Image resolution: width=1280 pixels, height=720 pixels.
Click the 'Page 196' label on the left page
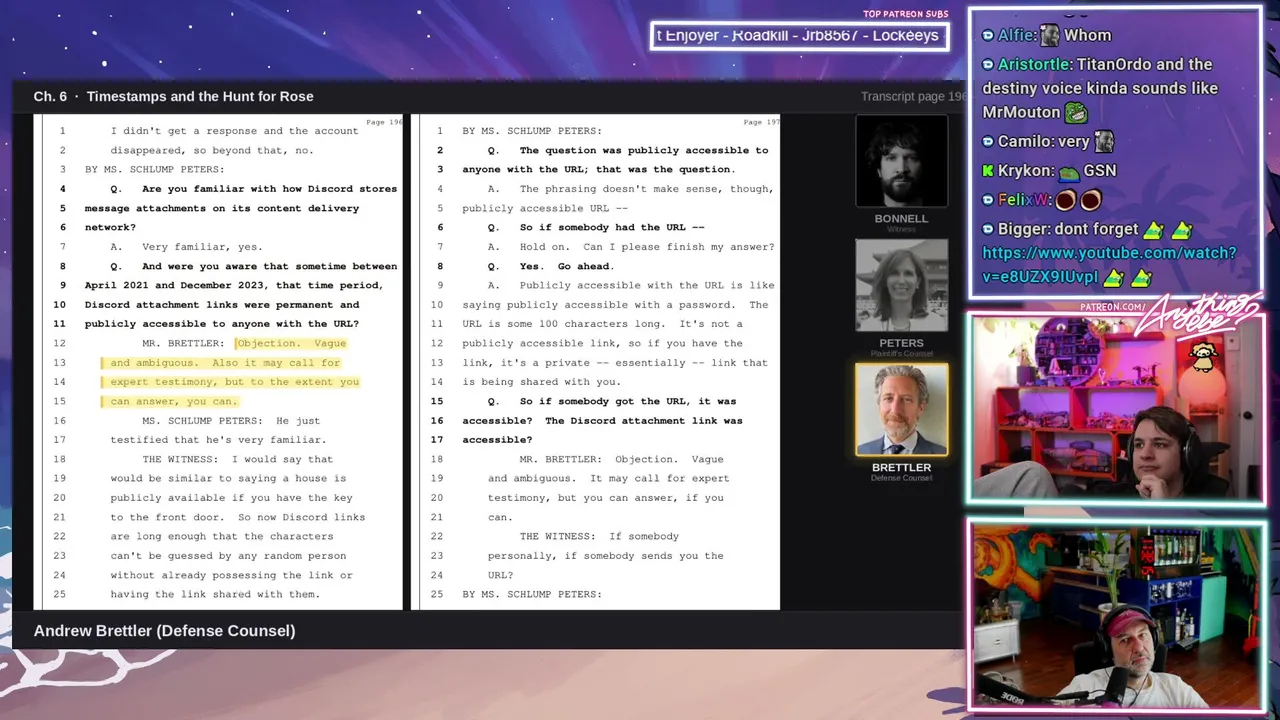point(384,122)
